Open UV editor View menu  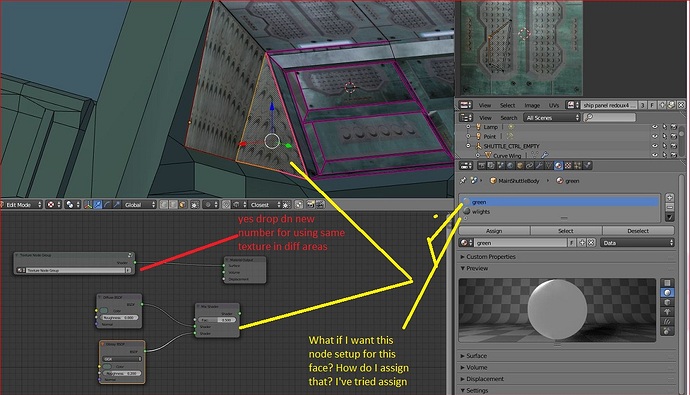point(484,105)
